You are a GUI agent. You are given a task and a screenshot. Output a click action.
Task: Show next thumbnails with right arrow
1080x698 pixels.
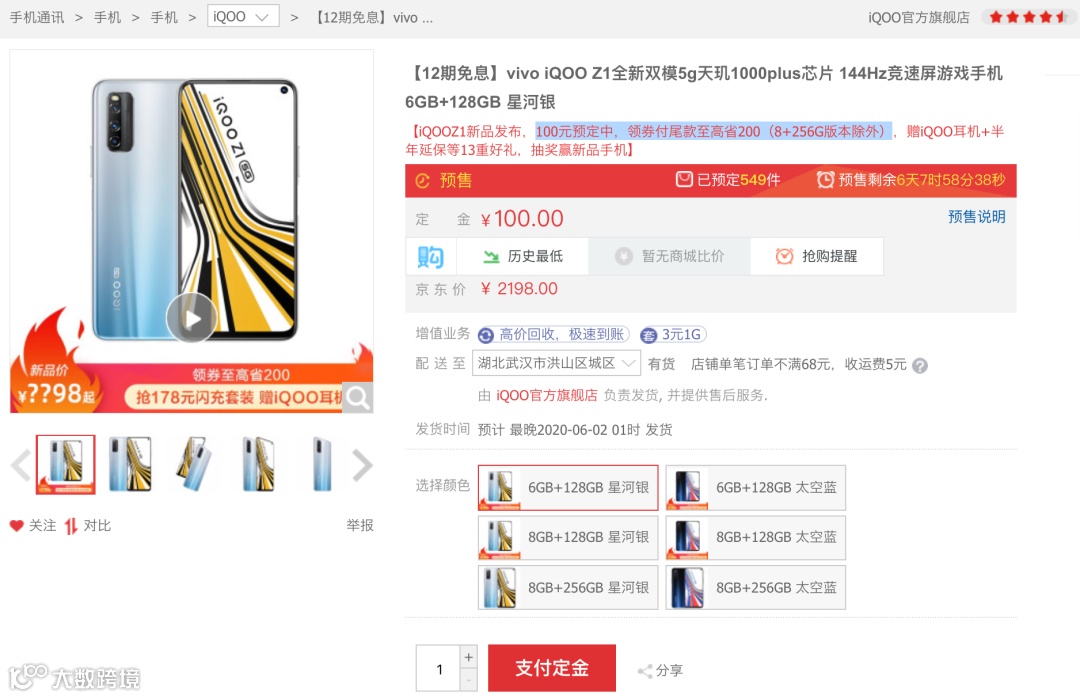(362, 465)
